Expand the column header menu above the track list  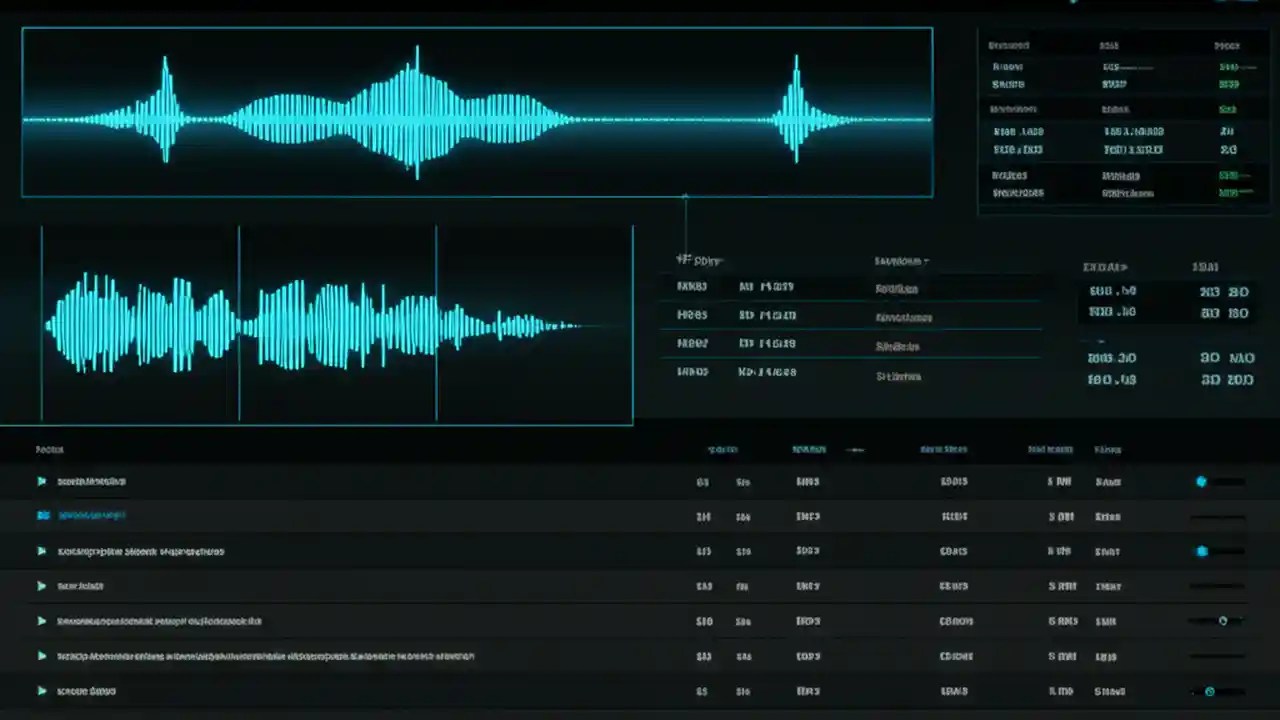point(855,449)
